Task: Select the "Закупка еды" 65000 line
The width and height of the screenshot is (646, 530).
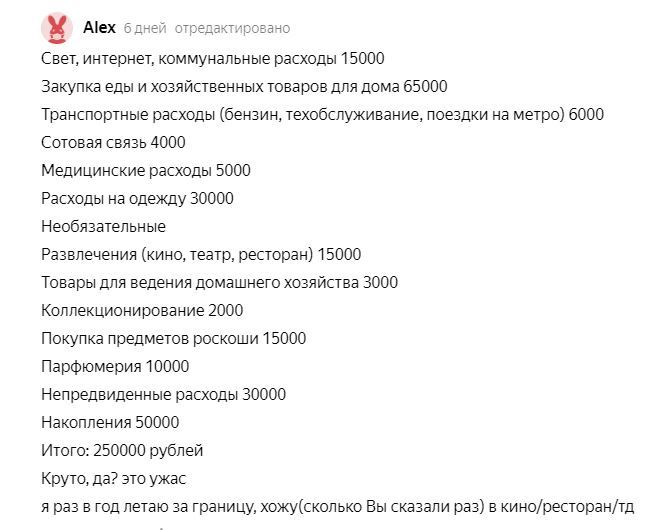Action: coord(244,87)
